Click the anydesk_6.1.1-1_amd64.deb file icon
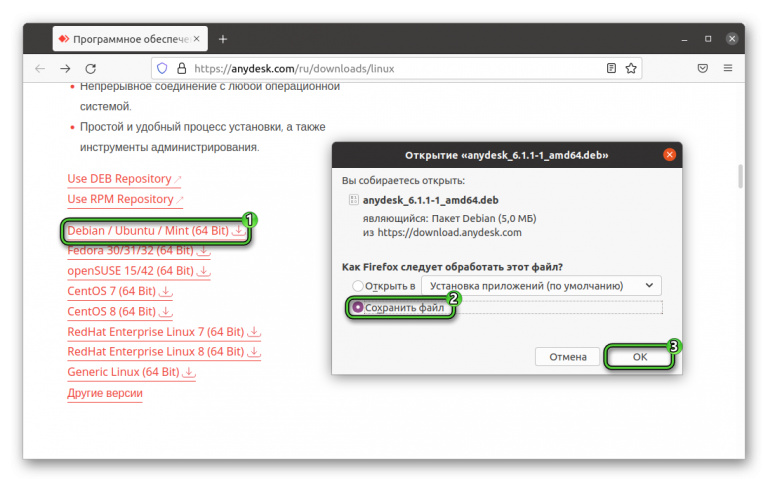Screen dimensions: 768x482 tap(353, 200)
